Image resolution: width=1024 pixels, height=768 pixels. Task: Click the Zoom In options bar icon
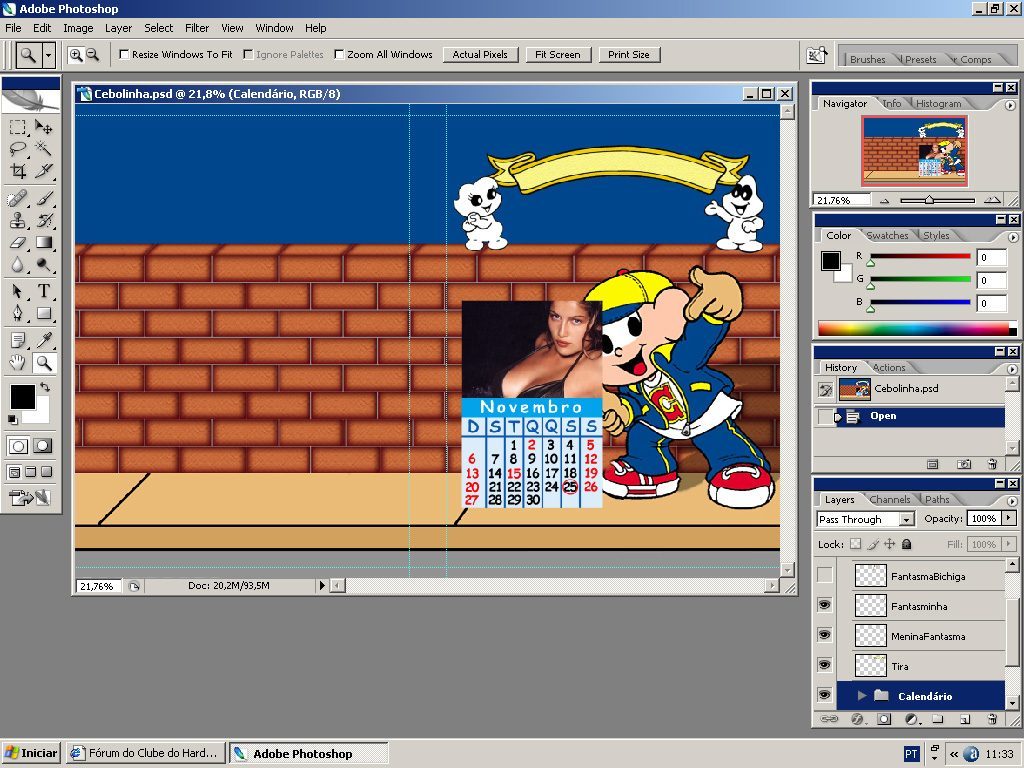[76, 55]
